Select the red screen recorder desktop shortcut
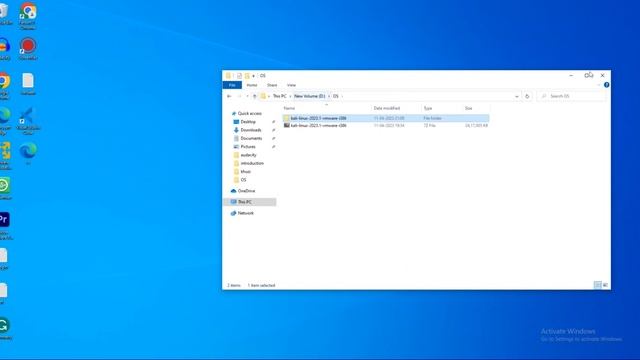Image resolution: width=640 pixels, height=360 pixels. click(28, 49)
